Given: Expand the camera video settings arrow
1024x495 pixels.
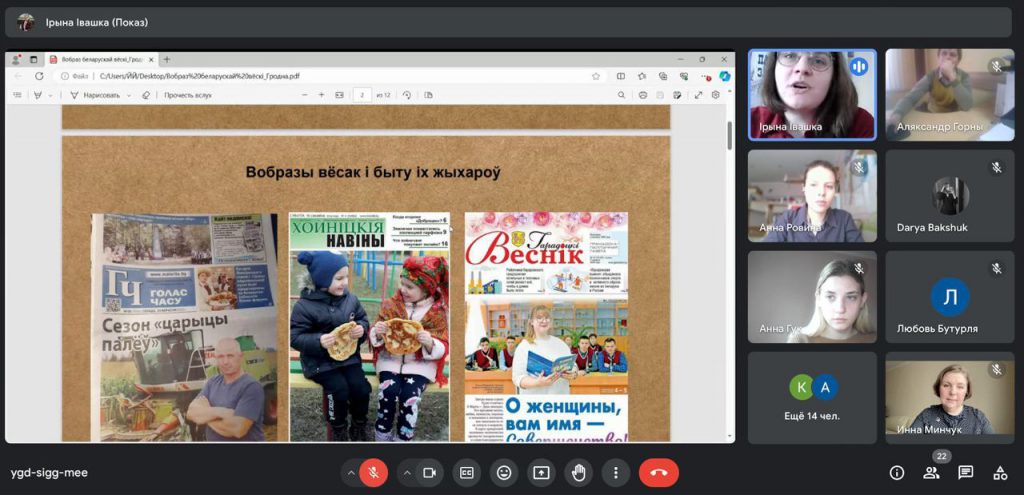Looking at the screenshot, I should point(406,472).
